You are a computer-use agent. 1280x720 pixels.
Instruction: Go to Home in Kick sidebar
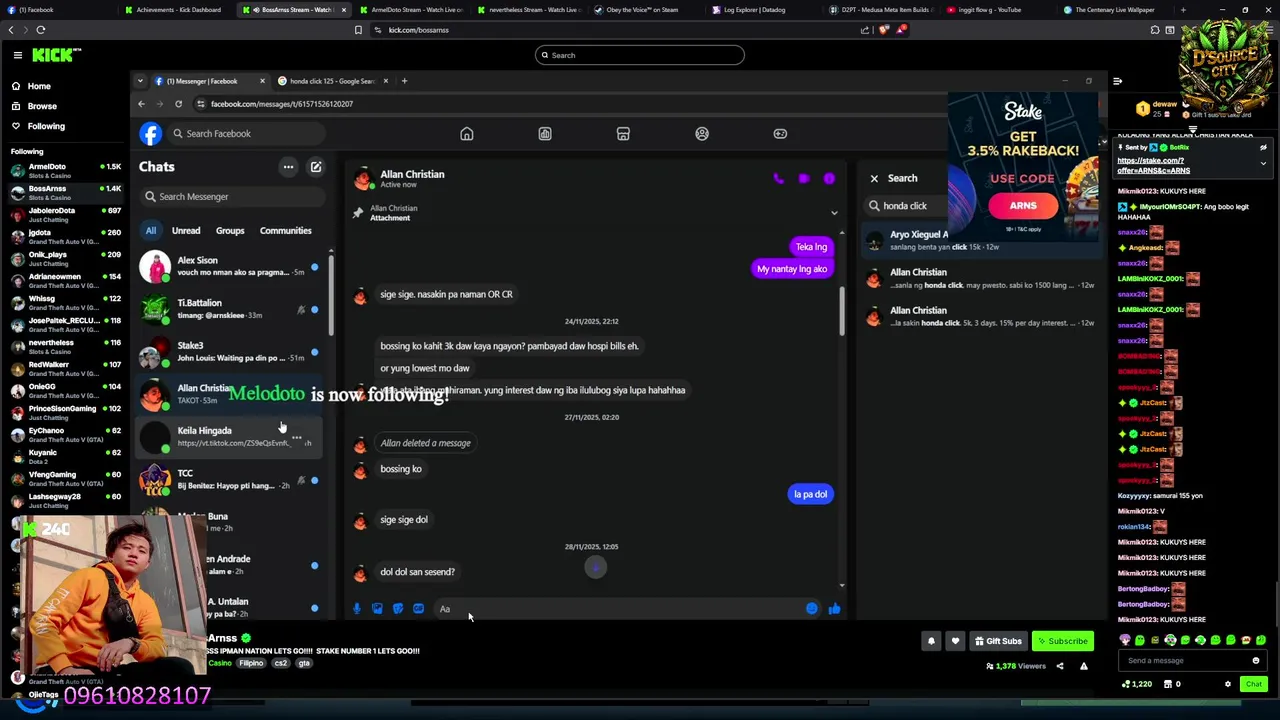39,86
